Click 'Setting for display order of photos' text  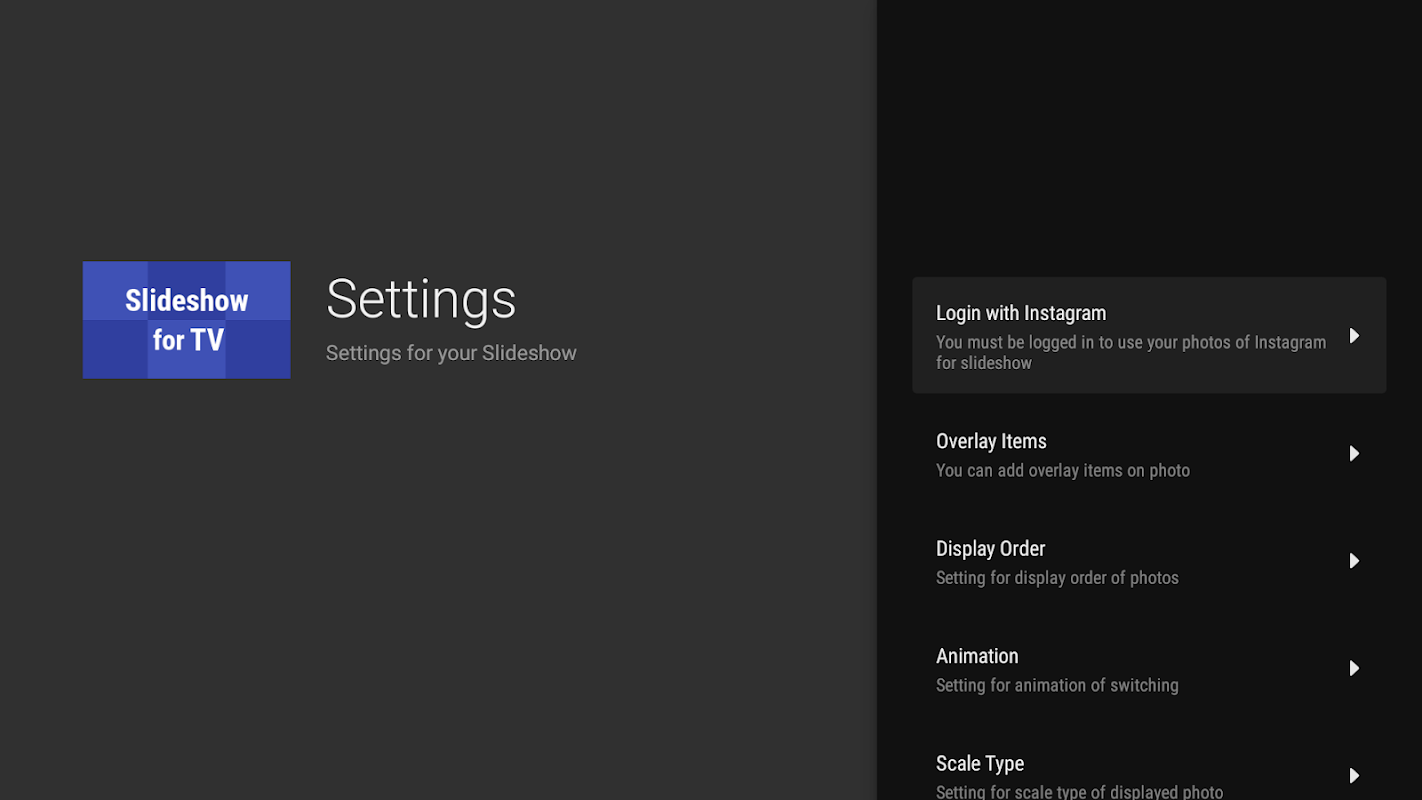pyautogui.click(x=1057, y=578)
